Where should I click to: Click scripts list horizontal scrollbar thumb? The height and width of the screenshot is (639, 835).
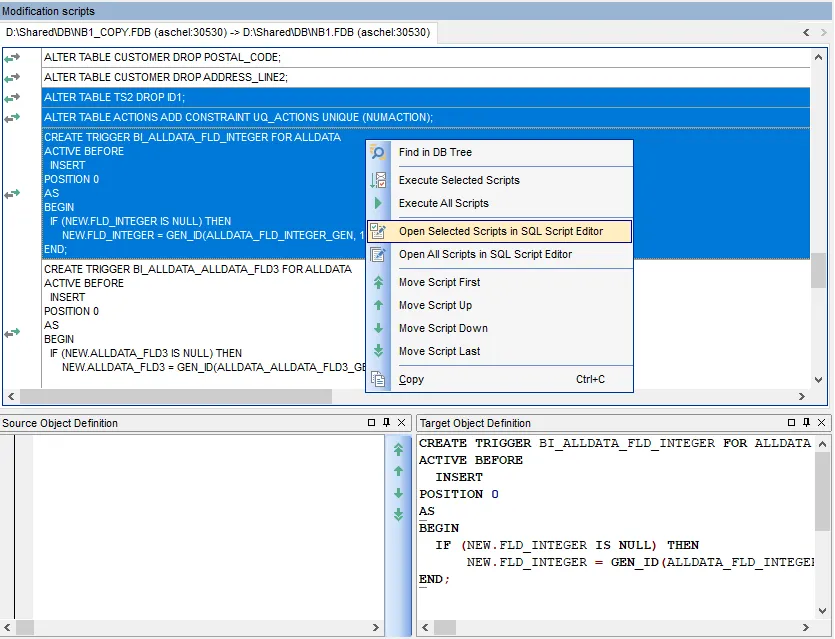point(176,397)
